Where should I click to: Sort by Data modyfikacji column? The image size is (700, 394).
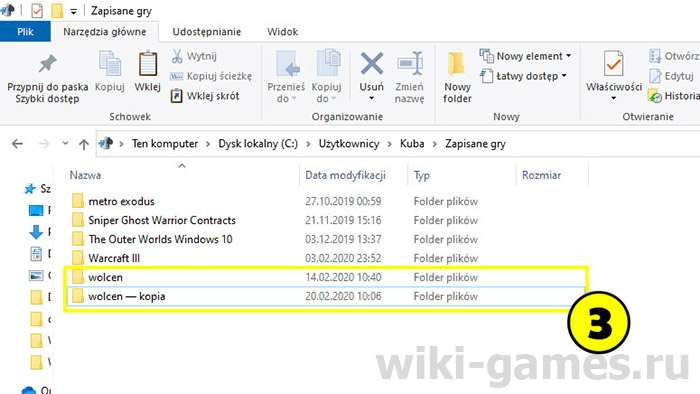[346, 175]
